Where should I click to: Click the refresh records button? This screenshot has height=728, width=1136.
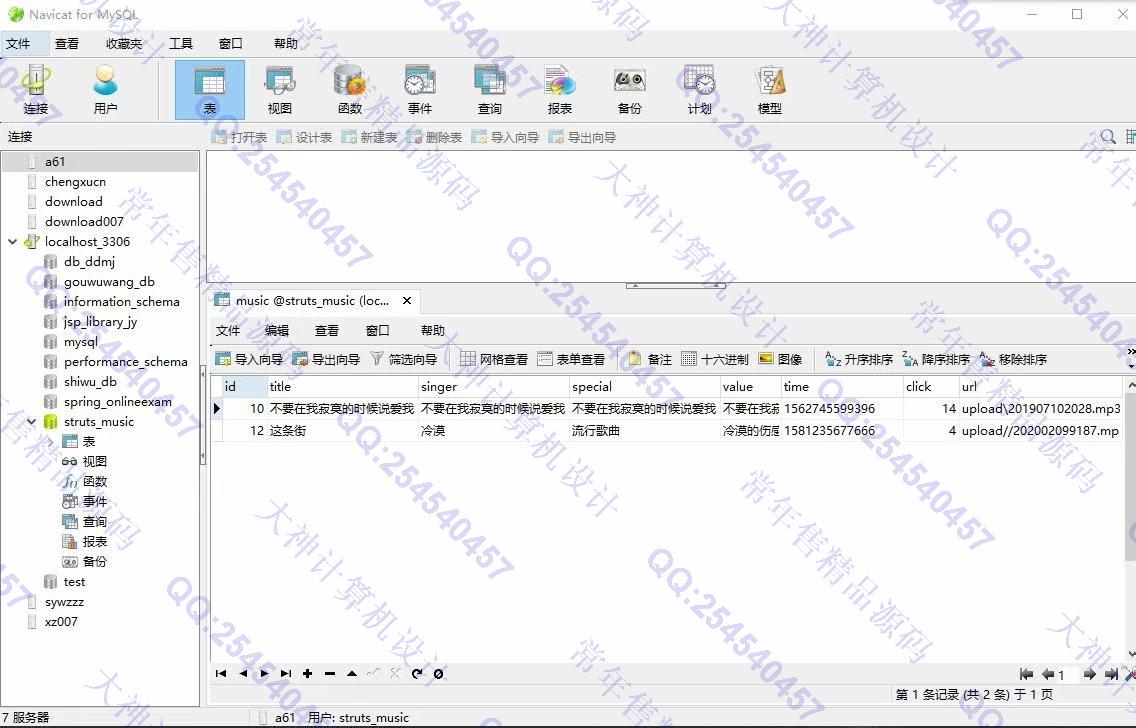[417, 674]
